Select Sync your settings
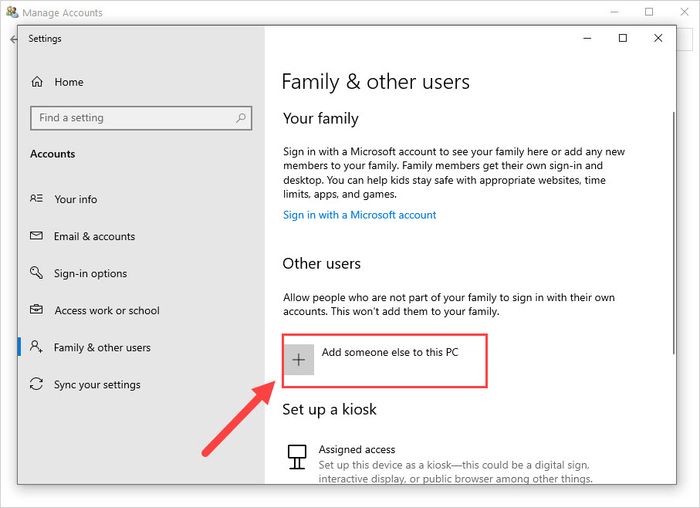Screen dimensions: 700x508 coord(97,384)
